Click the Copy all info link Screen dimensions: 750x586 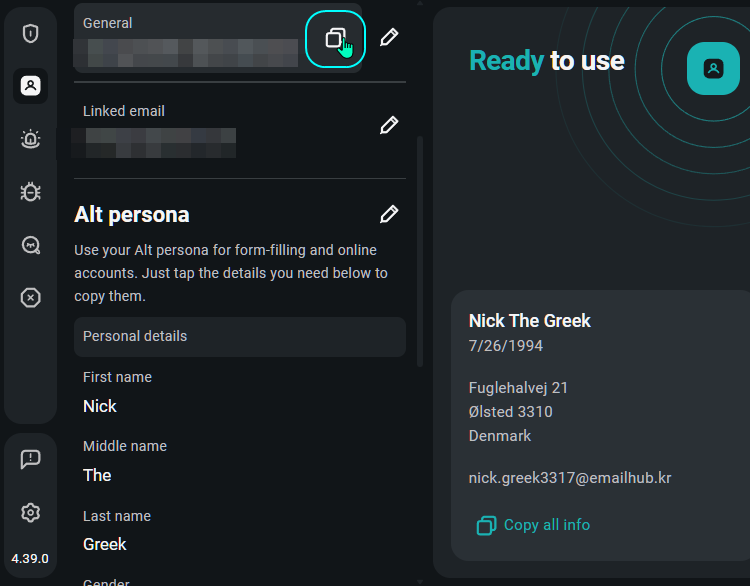(x=534, y=525)
